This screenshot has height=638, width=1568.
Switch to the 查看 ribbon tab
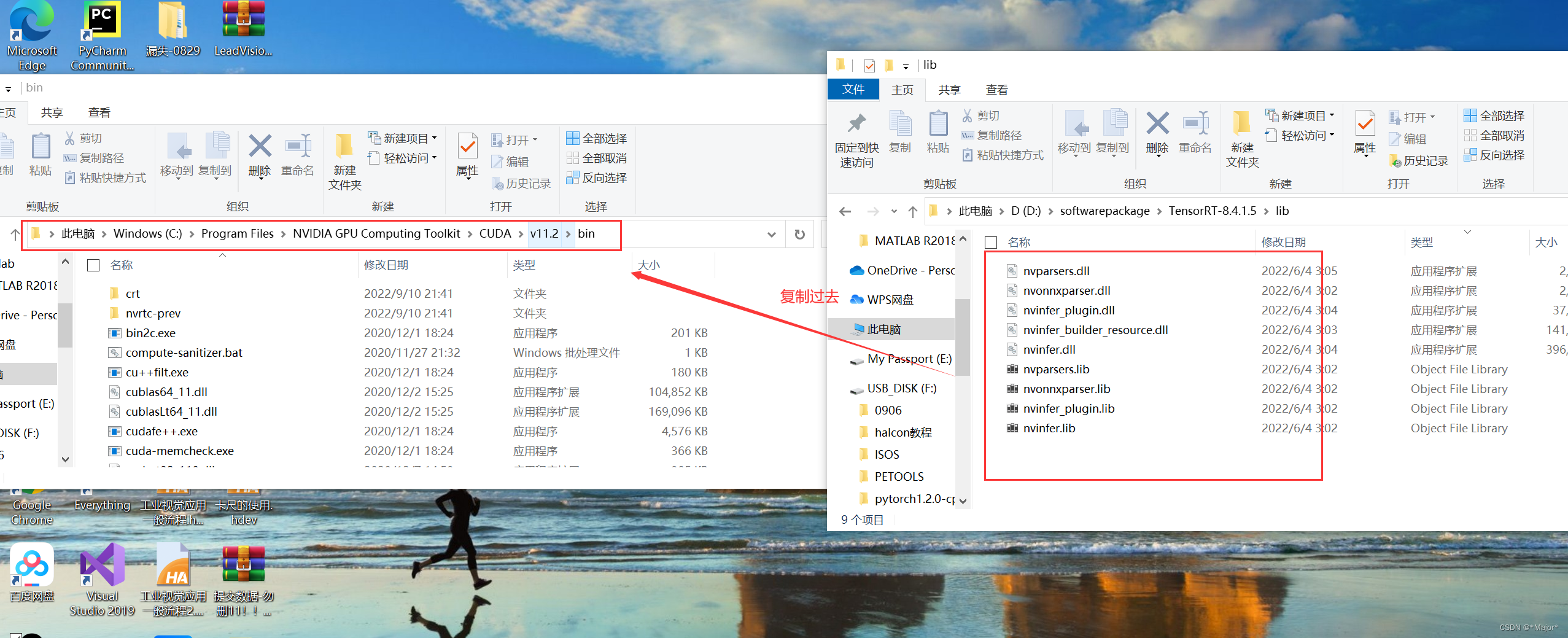pos(996,90)
